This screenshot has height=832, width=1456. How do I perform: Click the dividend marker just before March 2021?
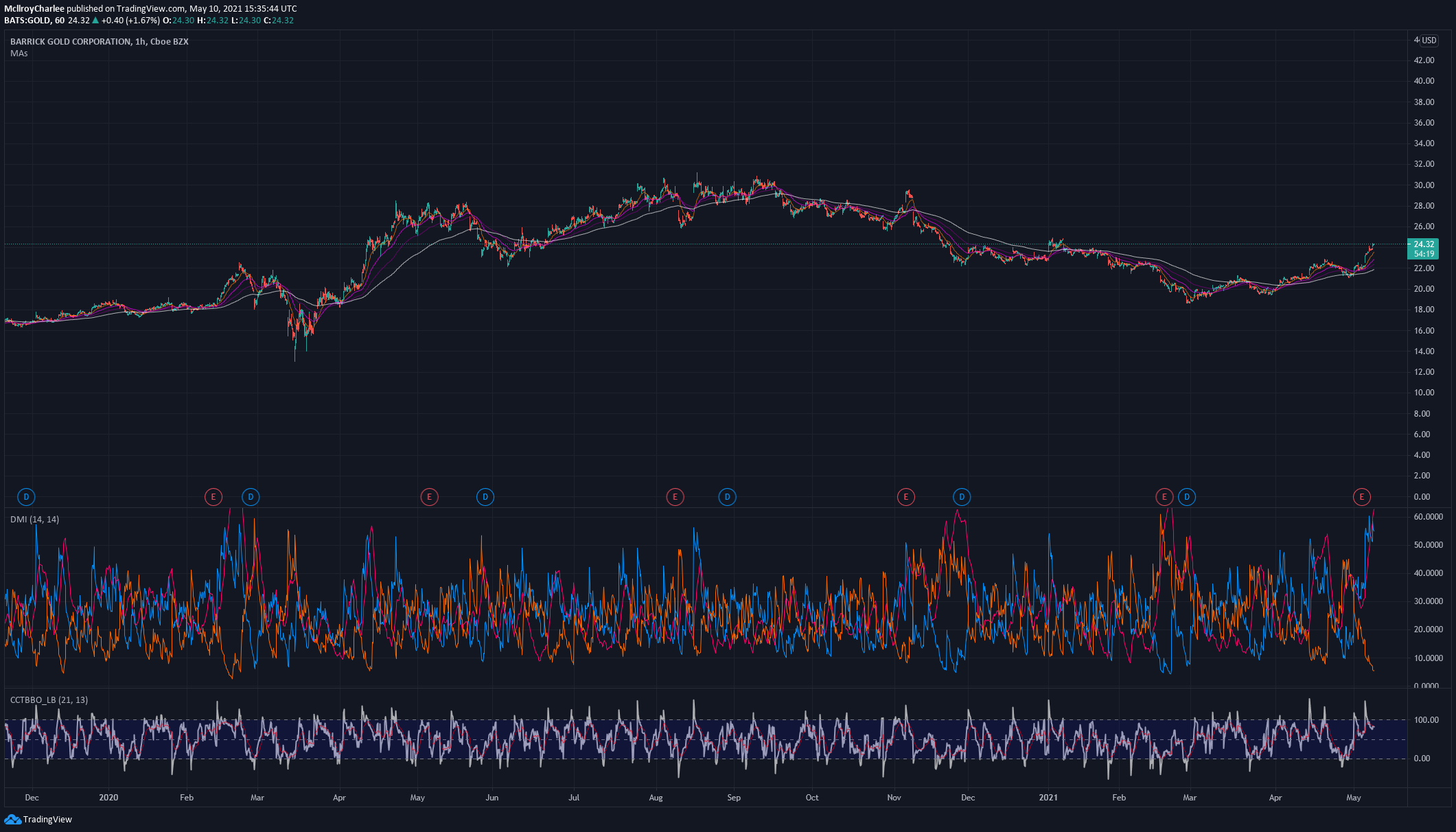click(1187, 497)
